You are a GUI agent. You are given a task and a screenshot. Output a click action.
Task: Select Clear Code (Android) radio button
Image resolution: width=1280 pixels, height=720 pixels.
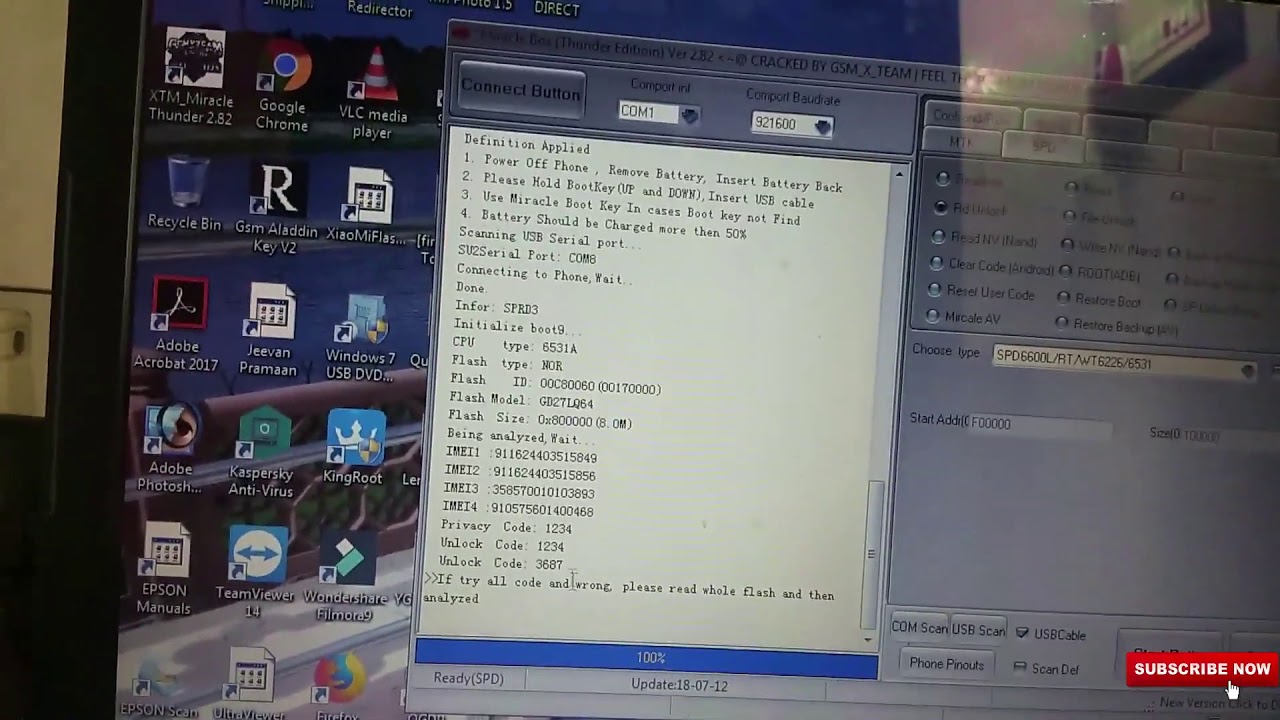(x=990, y=266)
